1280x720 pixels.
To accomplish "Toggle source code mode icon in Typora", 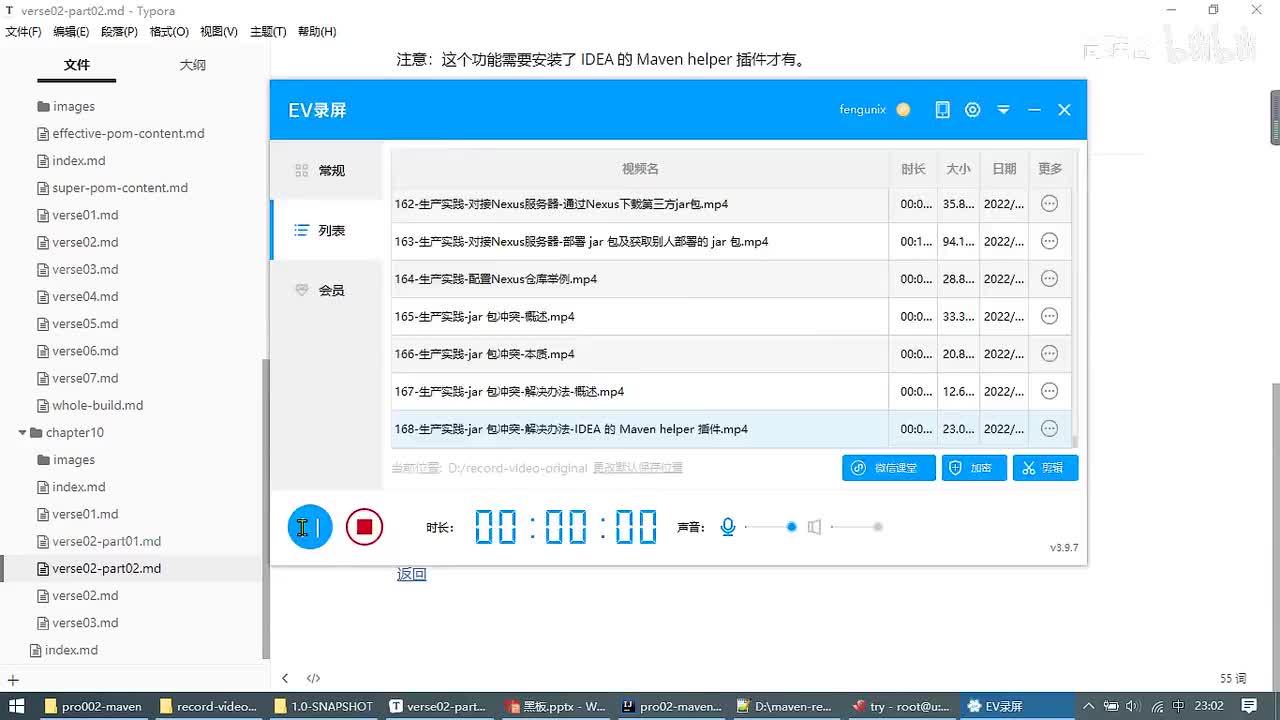I will click(x=313, y=678).
